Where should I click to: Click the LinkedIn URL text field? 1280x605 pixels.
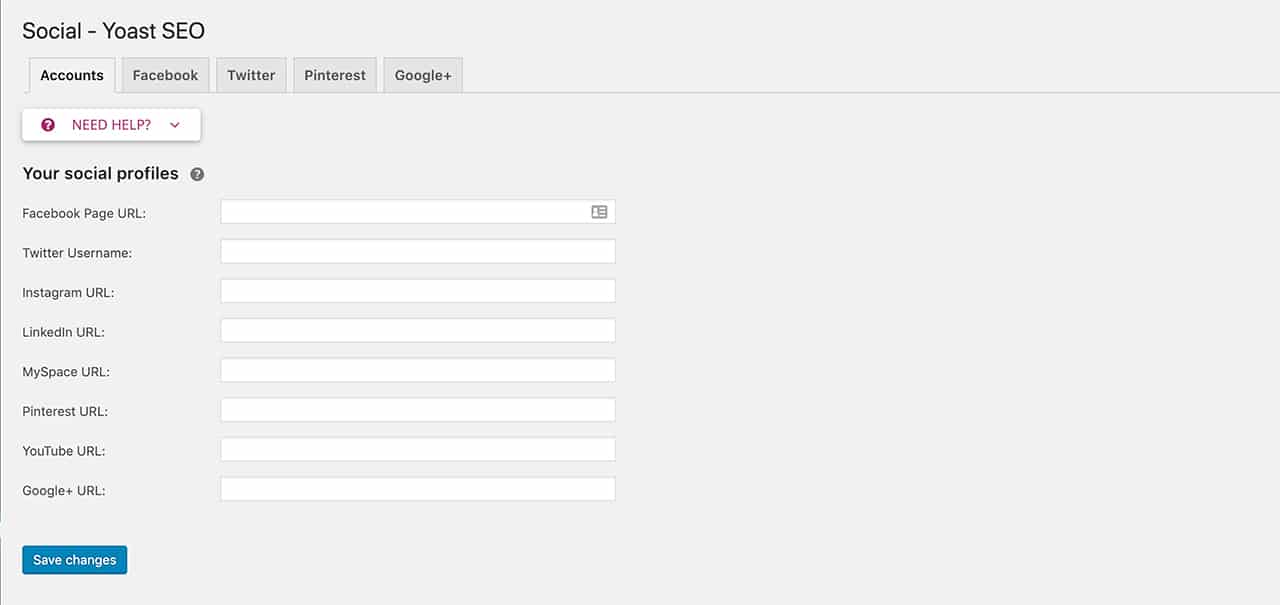pyautogui.click(x=418, y=331)
